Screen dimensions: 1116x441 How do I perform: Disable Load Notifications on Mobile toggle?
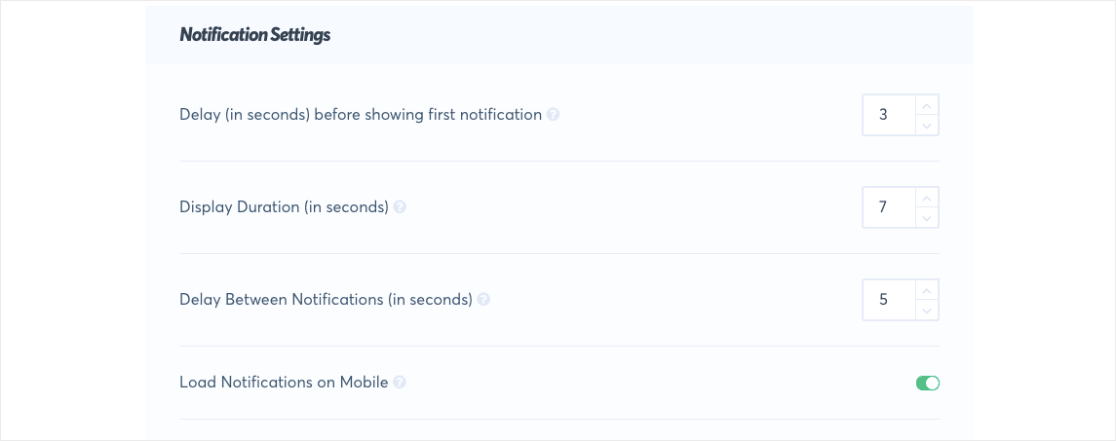[928, 383]
